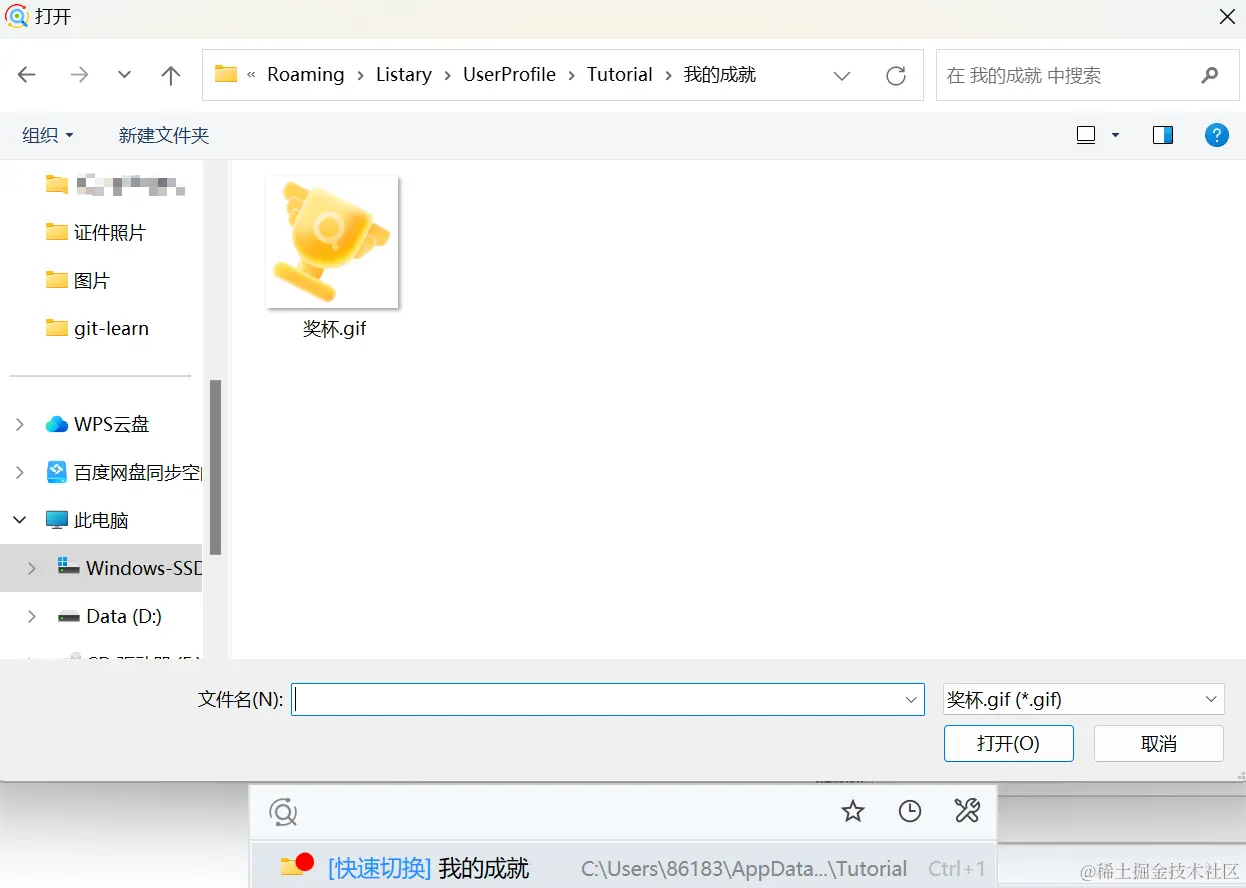
Task: Open the 奖杯.gif (*.gif) file type dropdown
Action: point(1084,699)
